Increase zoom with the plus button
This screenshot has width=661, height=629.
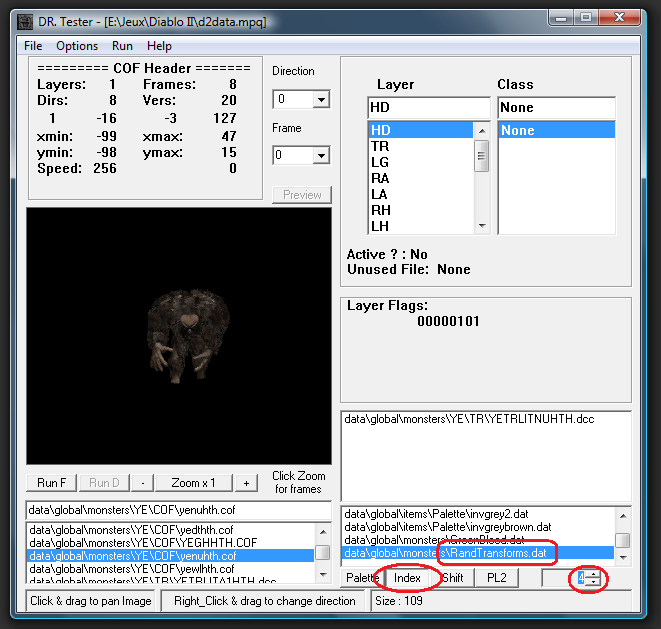[247, 483]
